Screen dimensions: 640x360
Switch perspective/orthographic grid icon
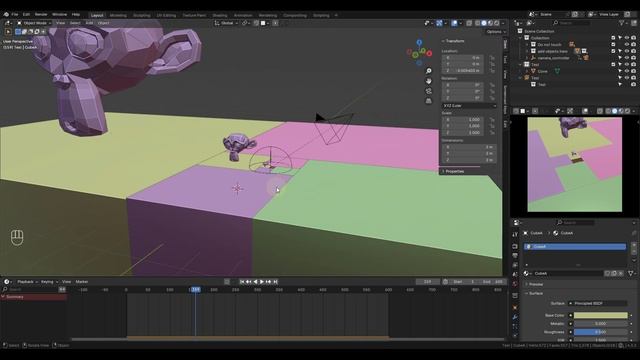(429, 100)
